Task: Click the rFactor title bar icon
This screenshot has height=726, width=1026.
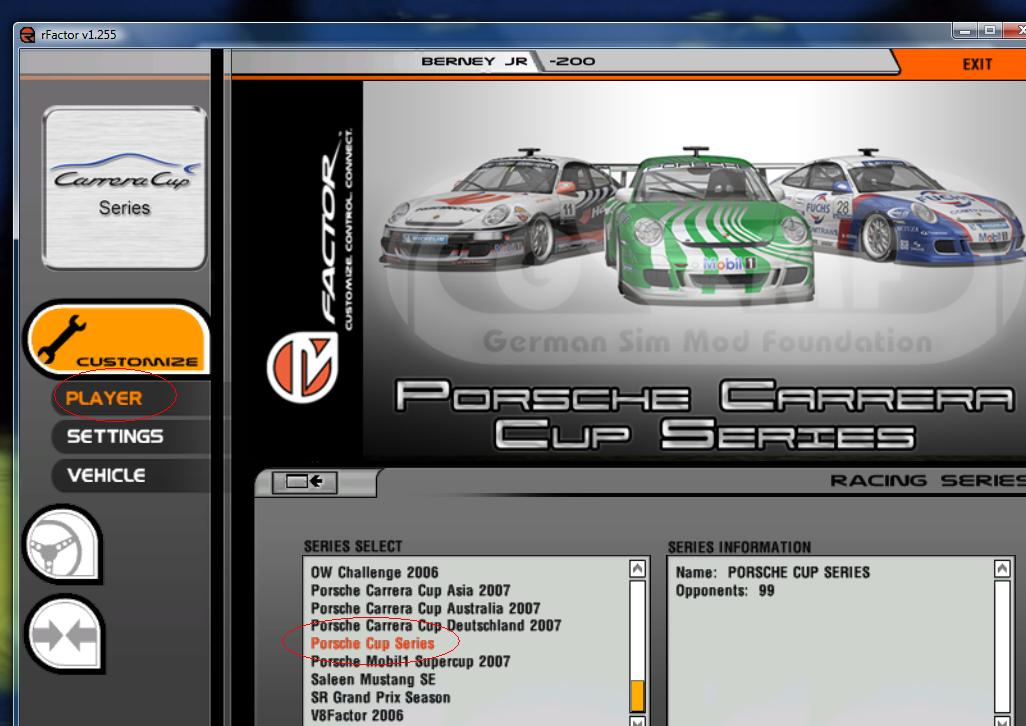Action: (27, 34)
